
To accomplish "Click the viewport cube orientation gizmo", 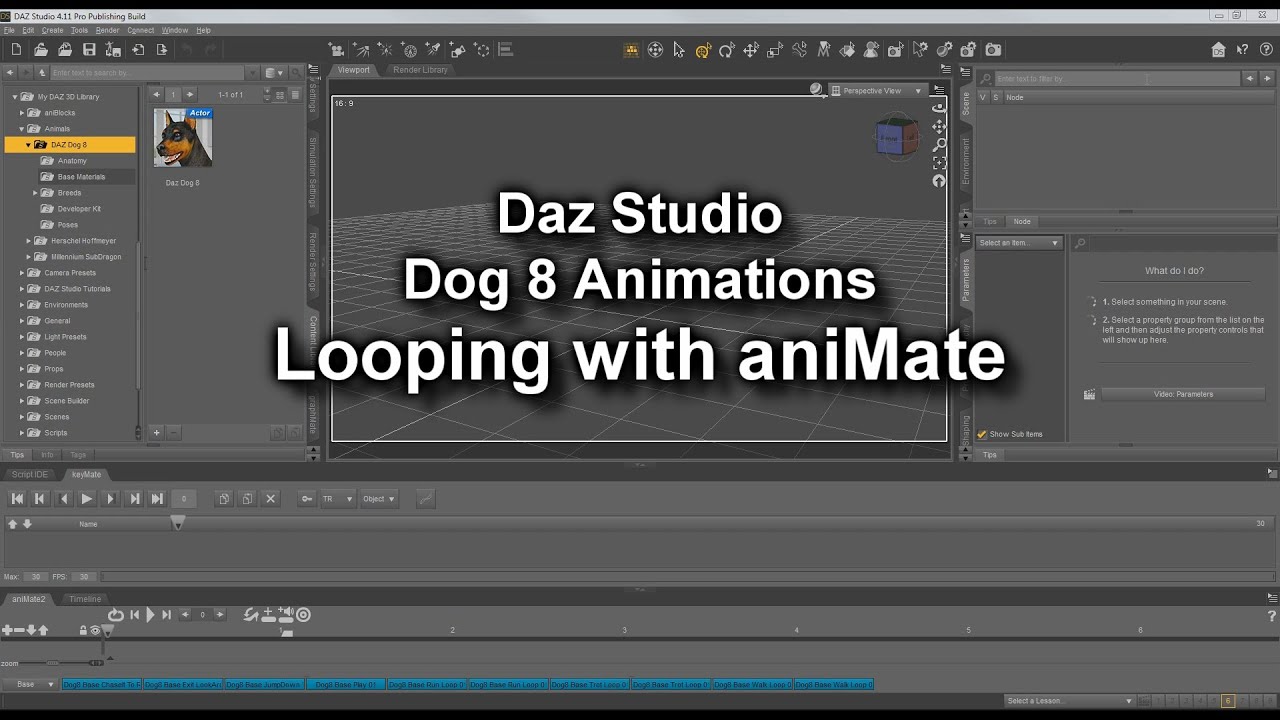I will 897,137.
